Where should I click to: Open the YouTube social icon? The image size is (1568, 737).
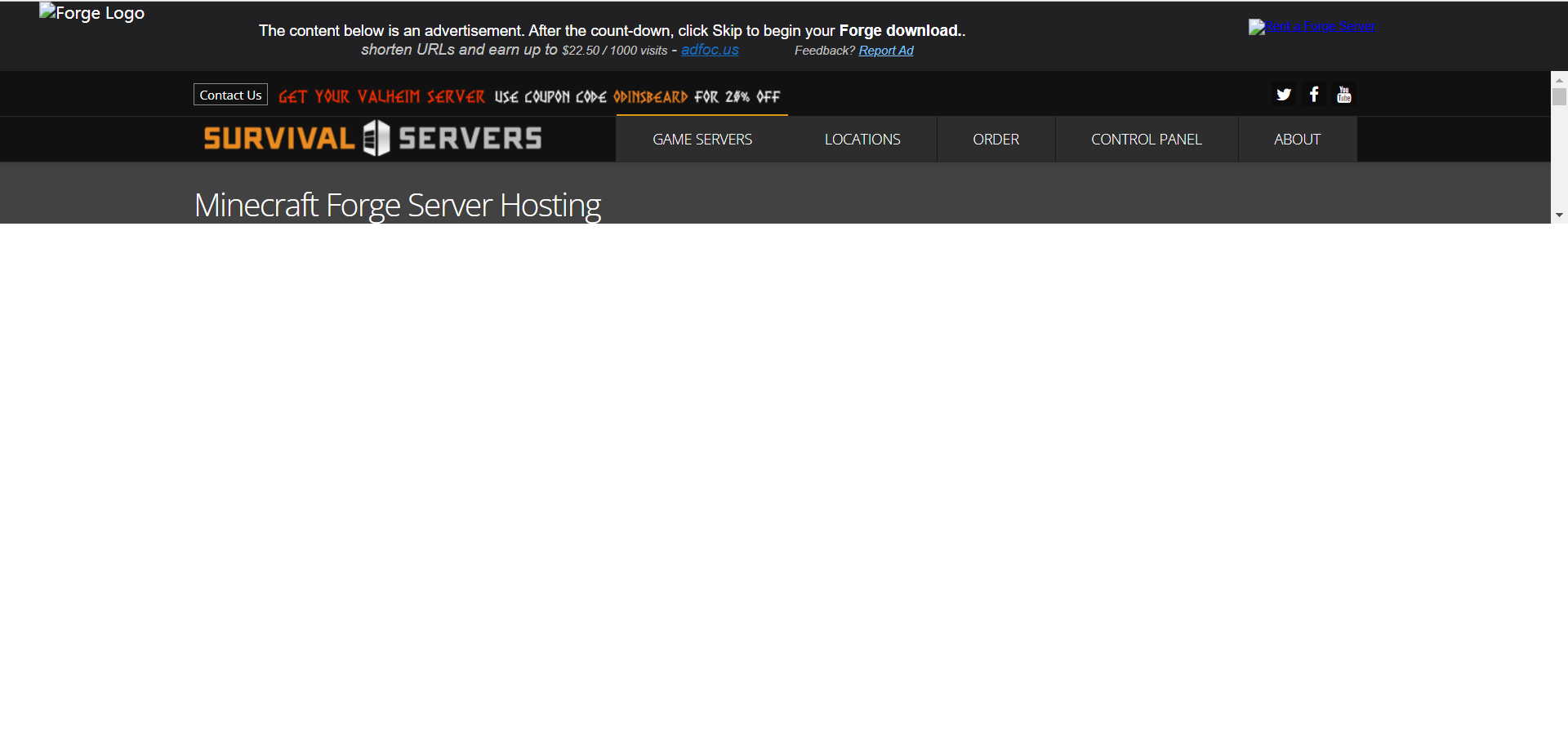pyautogui.click(x=1344, y=95)
